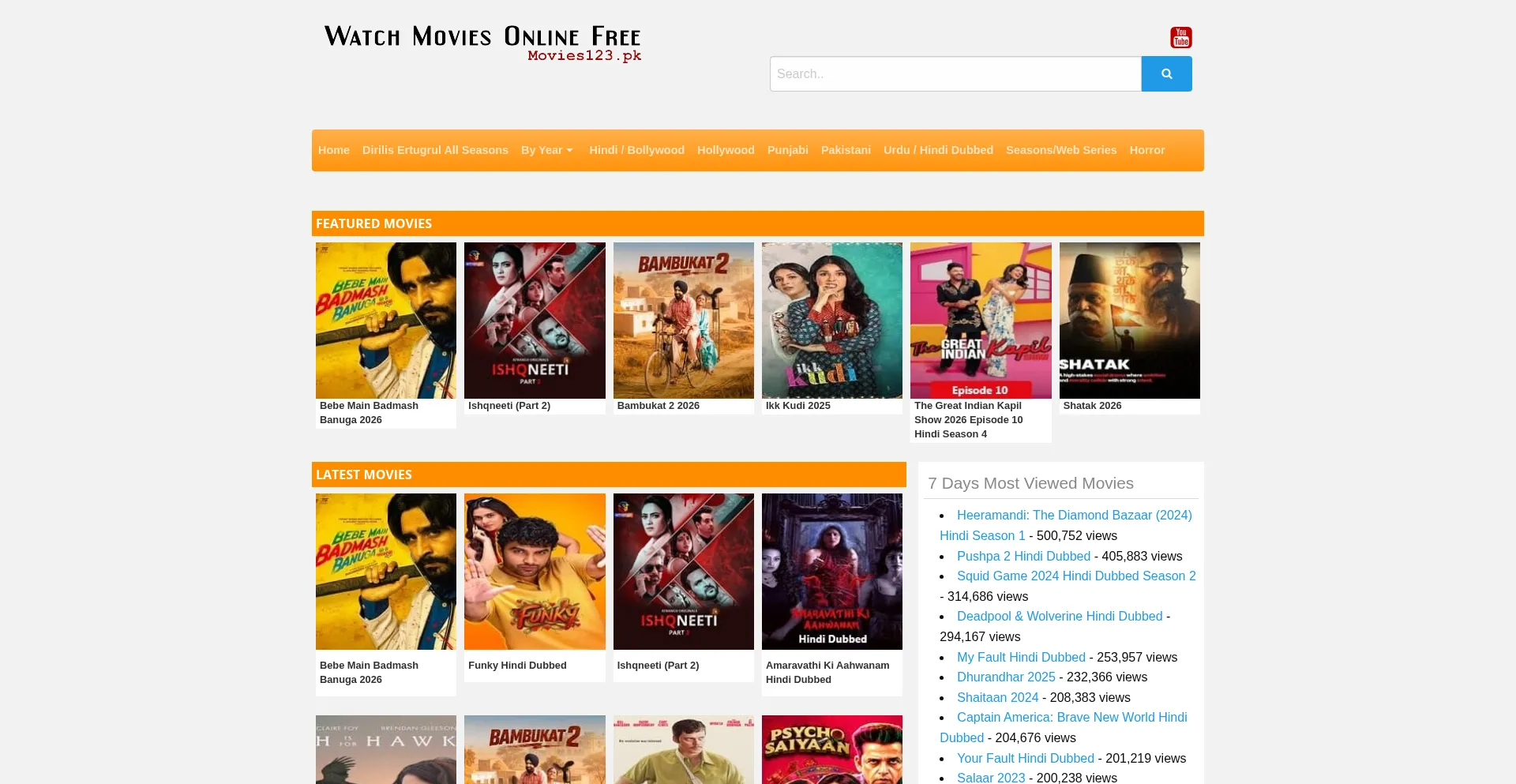The width and height of the screenshot is (1516, 784).
Task: Open Urdu / Hindi Dubbed category
Action: pyautogui.click(x=938, y=150)
